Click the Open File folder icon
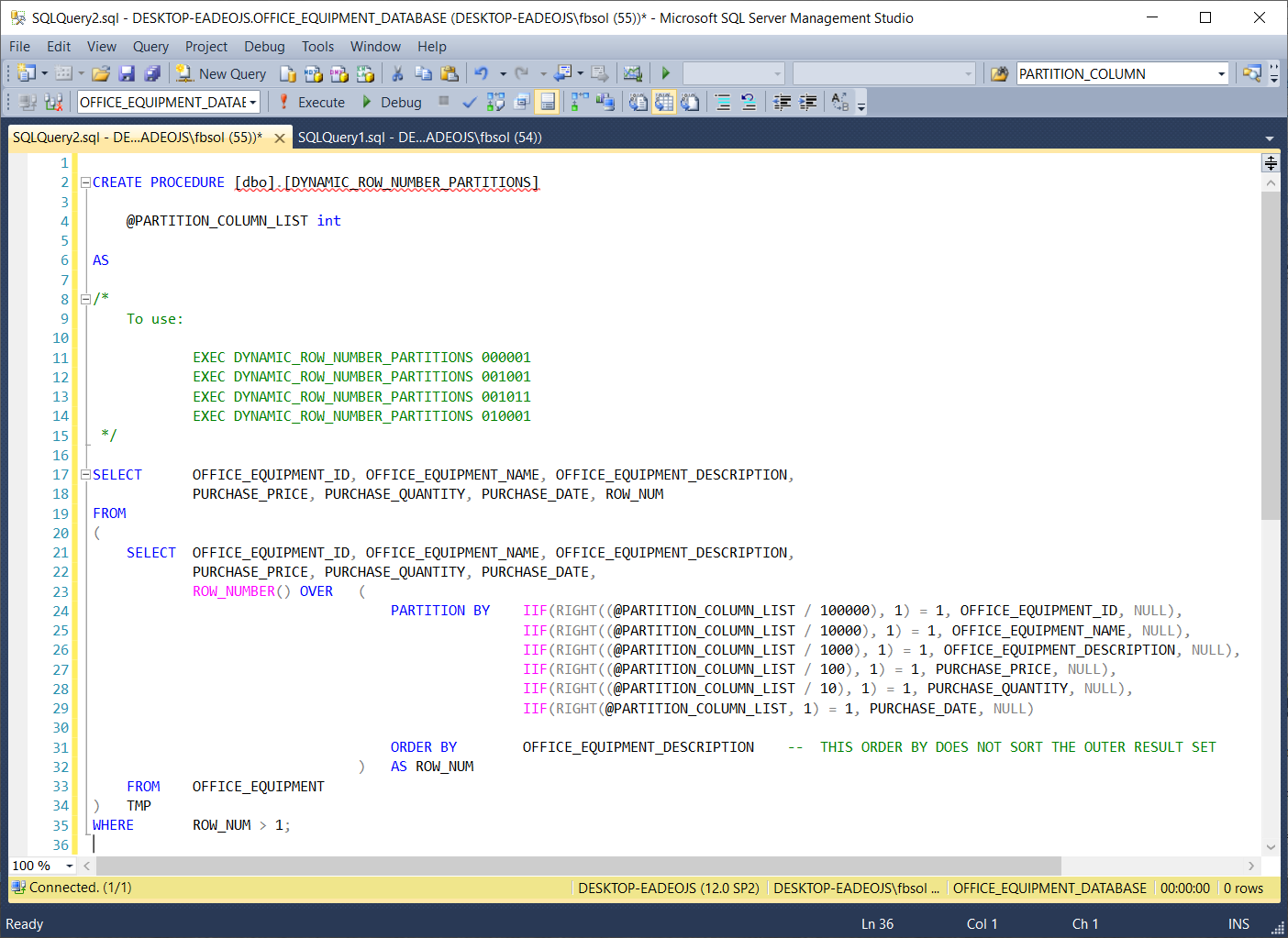This screenshot has width=1288, height=938. tap(101, 74)
